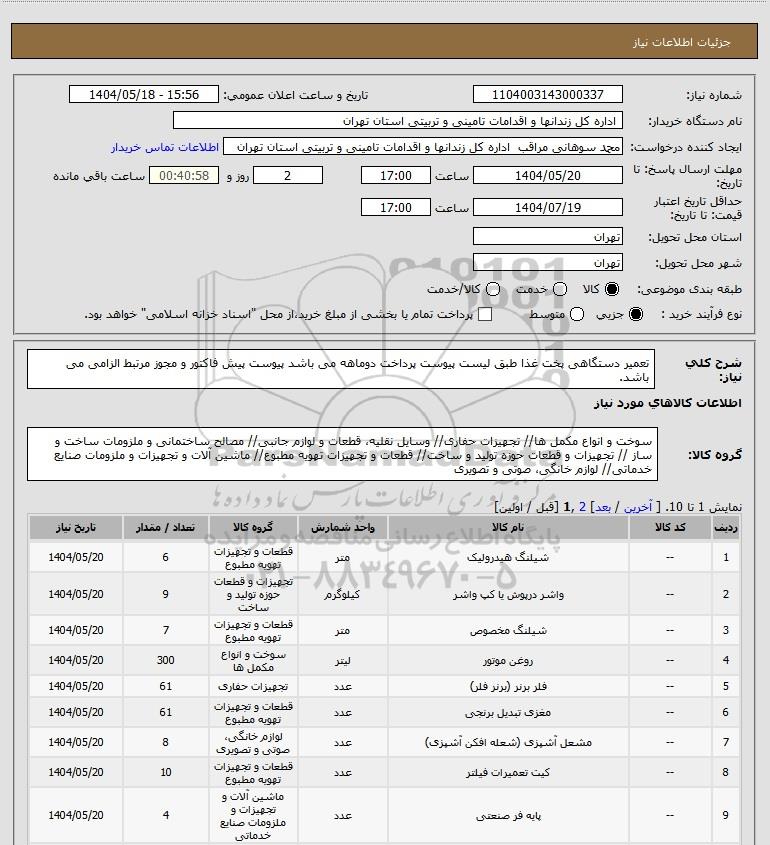Select the فلر برنر (برنر فلر) cell
Screen dimensions: 770x845
click(508, 687)
